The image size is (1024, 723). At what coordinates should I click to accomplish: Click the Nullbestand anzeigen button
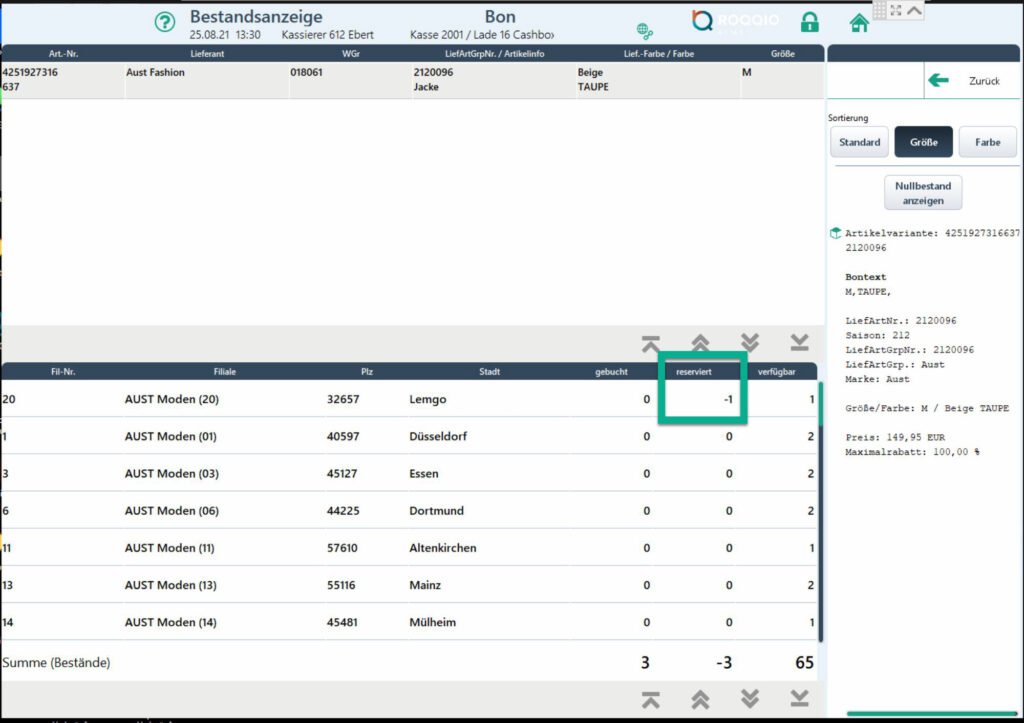coord(922,193)
